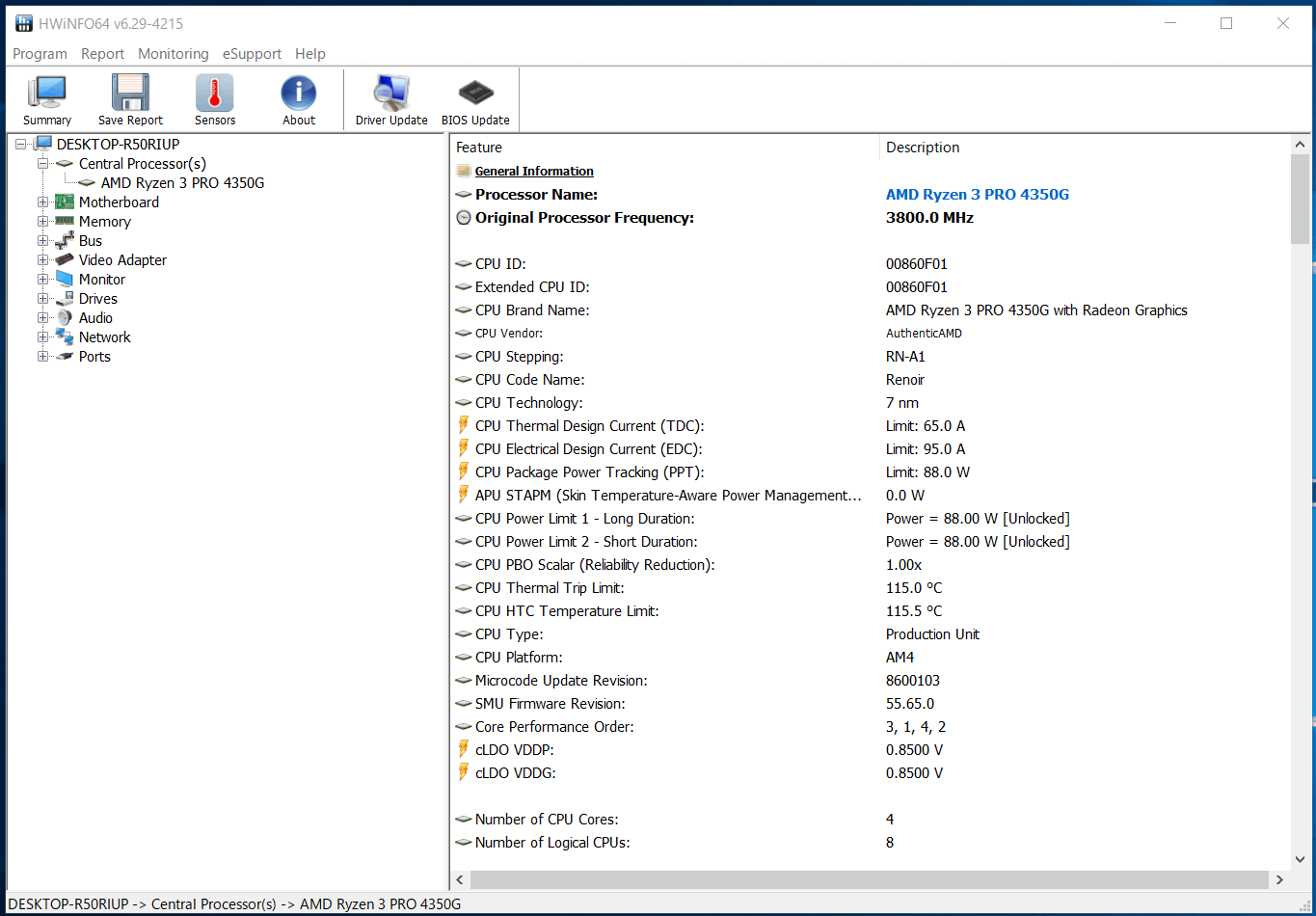Click the horizontal scrollbar right arrow
The height and width of the screenshot is (916, 1316).
[x=1279, y=879]
